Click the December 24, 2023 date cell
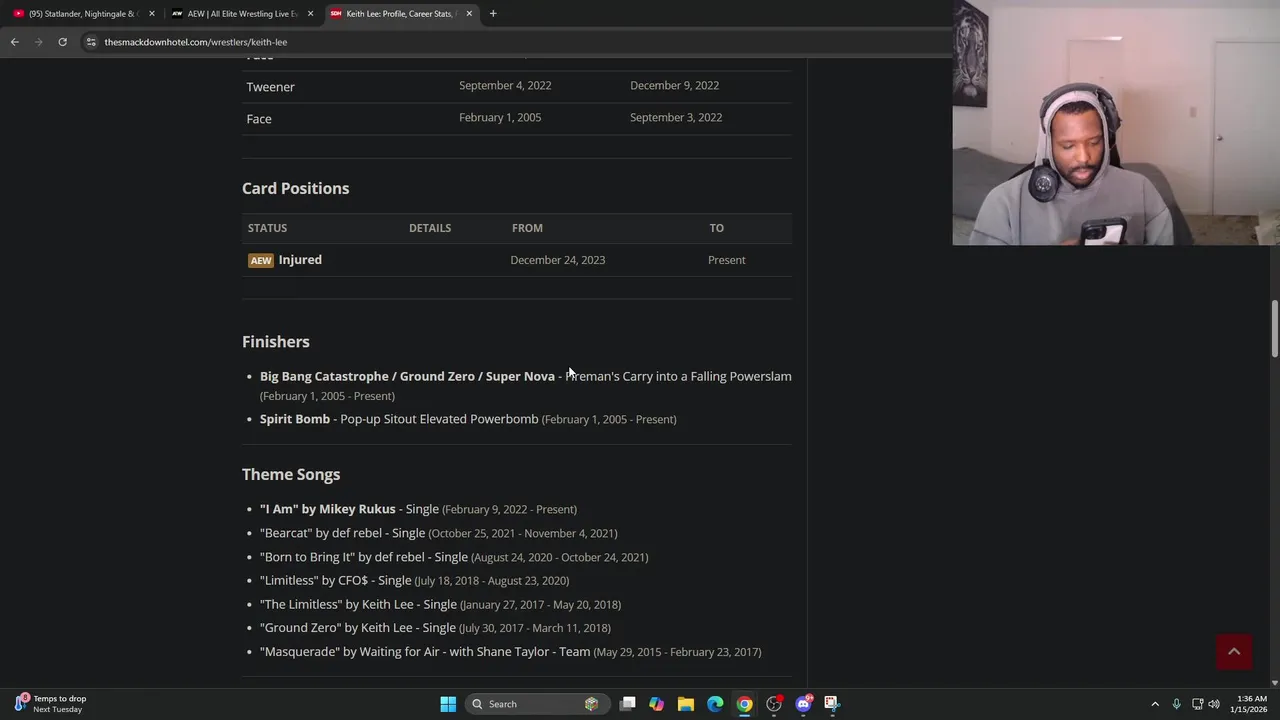 pyautogui.click(x=557, y=260)
